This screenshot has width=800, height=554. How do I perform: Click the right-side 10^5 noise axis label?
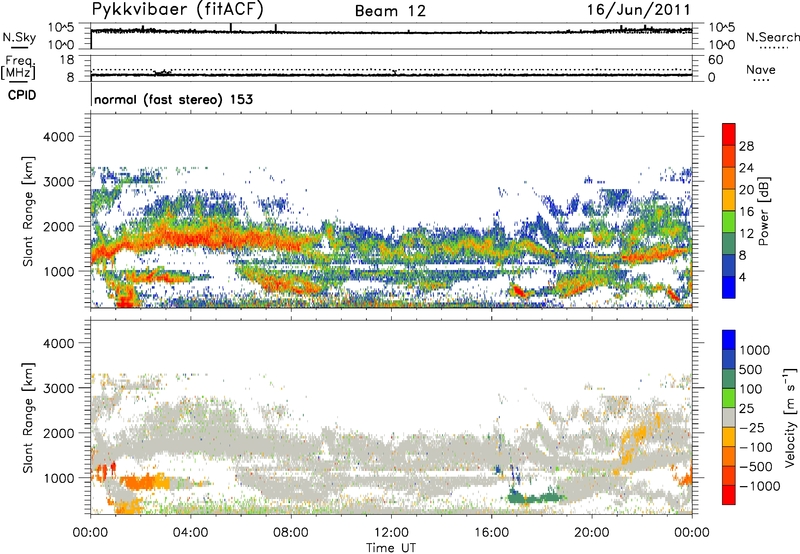pos(722,28)
